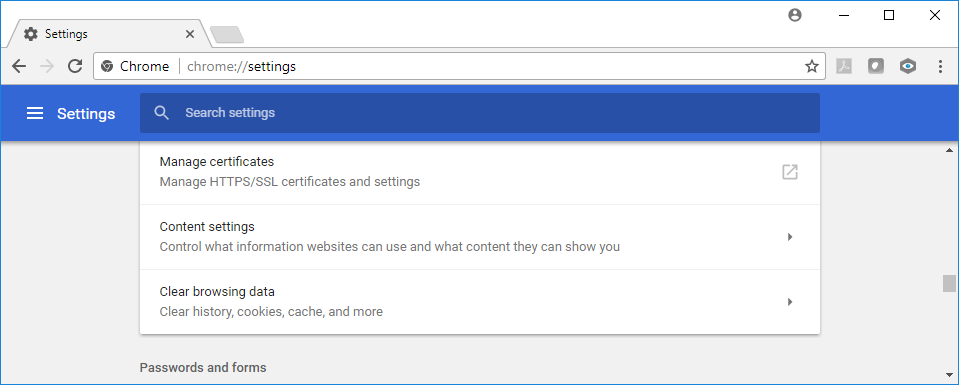Viewport: 959px width, 385px height.
Task: Open the PDF extension icon
Action: tap(844, 66)
